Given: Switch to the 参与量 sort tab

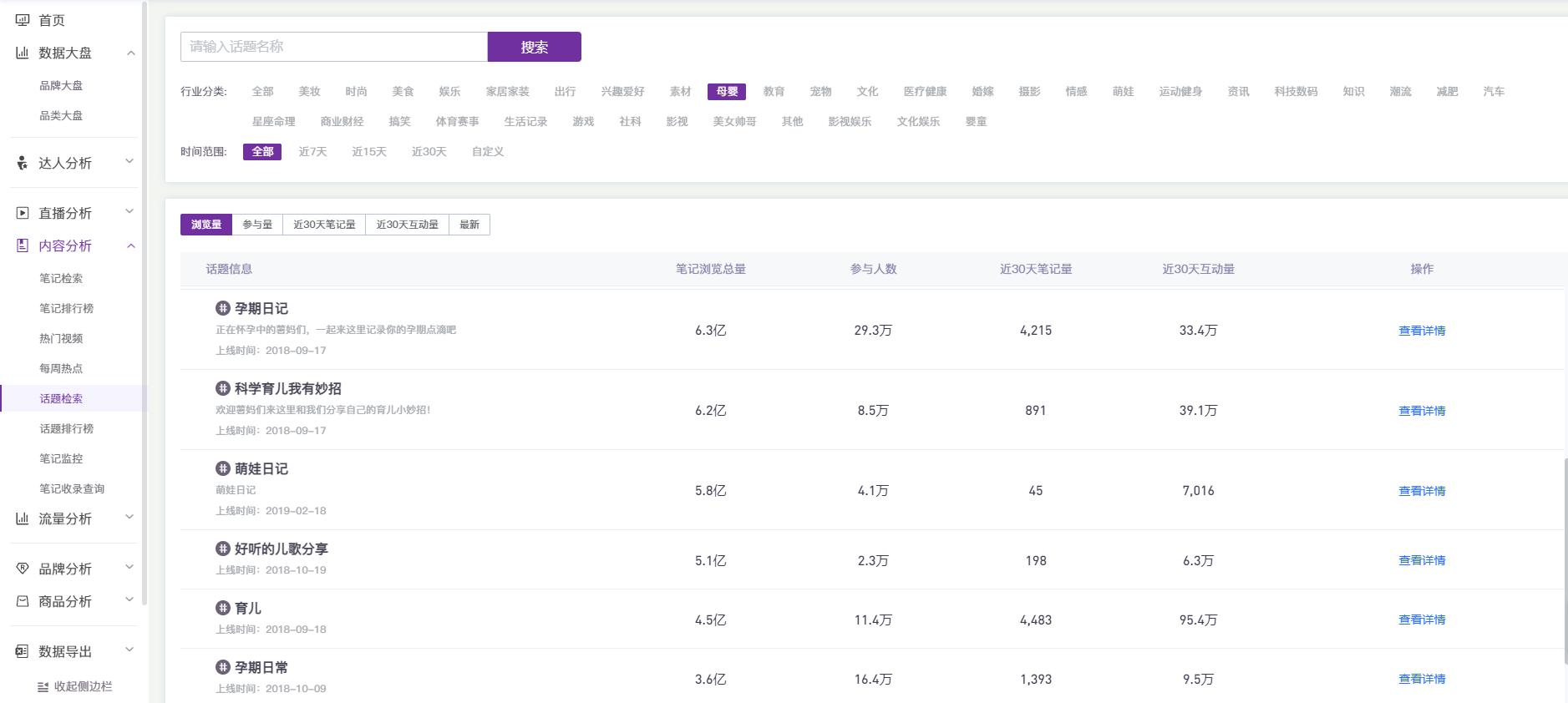Looking at the screenshot, I should pos(257,225).
